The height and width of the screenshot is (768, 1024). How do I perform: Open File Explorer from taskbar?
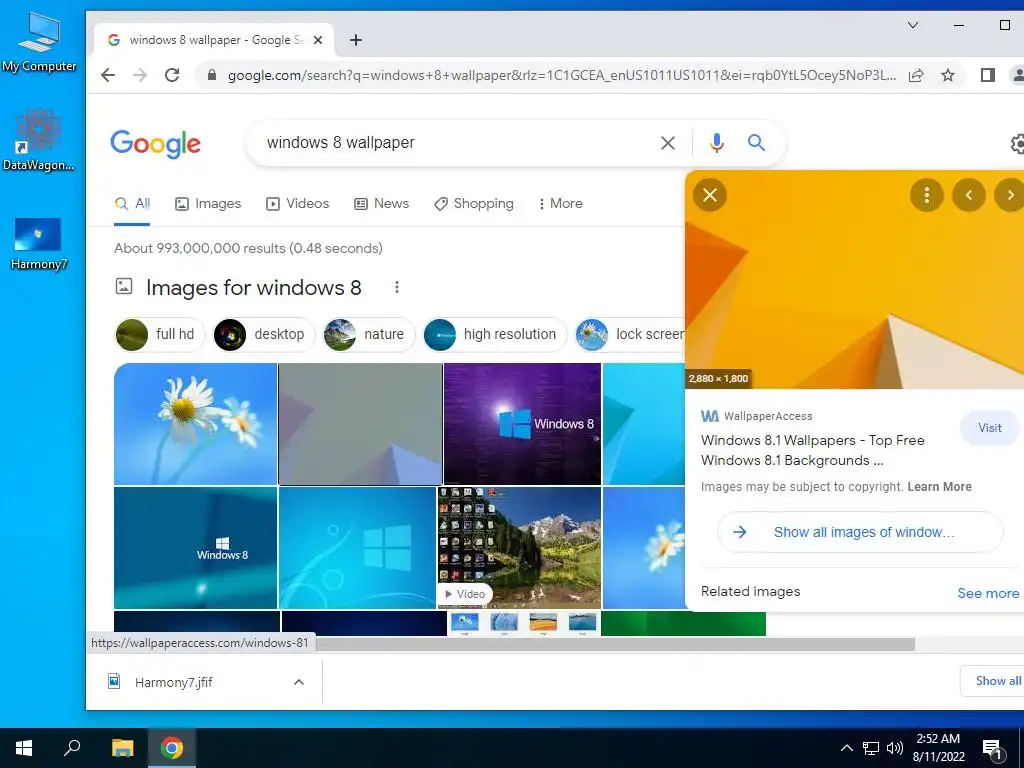click(122, 748)
